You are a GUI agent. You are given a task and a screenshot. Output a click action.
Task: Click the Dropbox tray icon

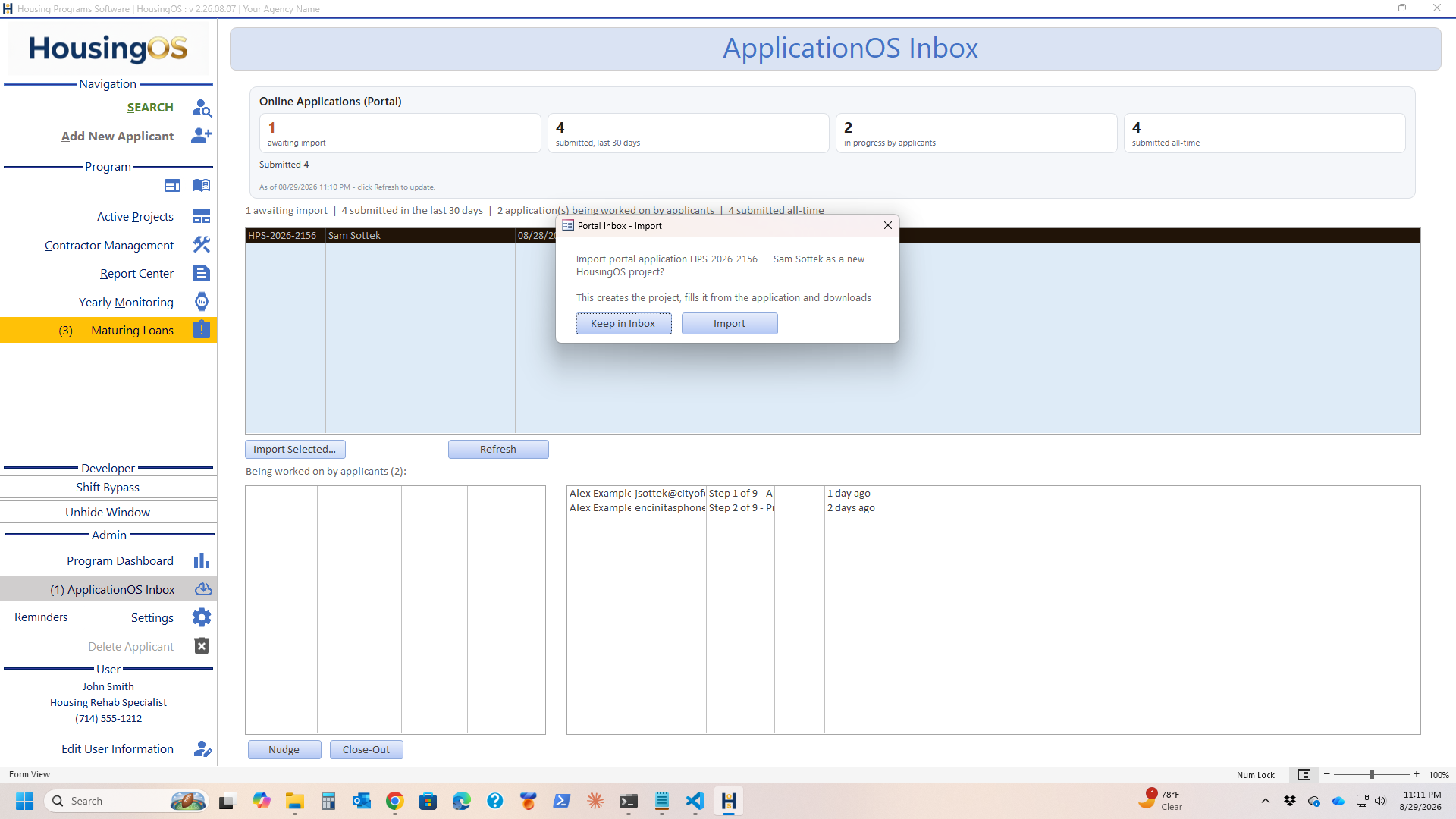click(1290, 801)
